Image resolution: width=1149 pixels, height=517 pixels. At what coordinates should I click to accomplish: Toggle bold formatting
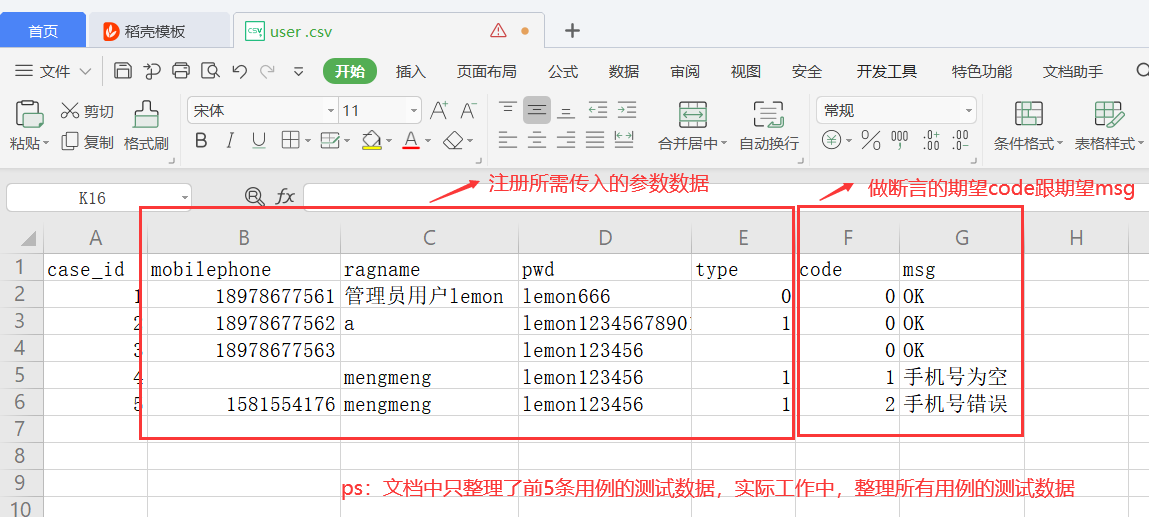pyautogui.click(x=200, y=140)
